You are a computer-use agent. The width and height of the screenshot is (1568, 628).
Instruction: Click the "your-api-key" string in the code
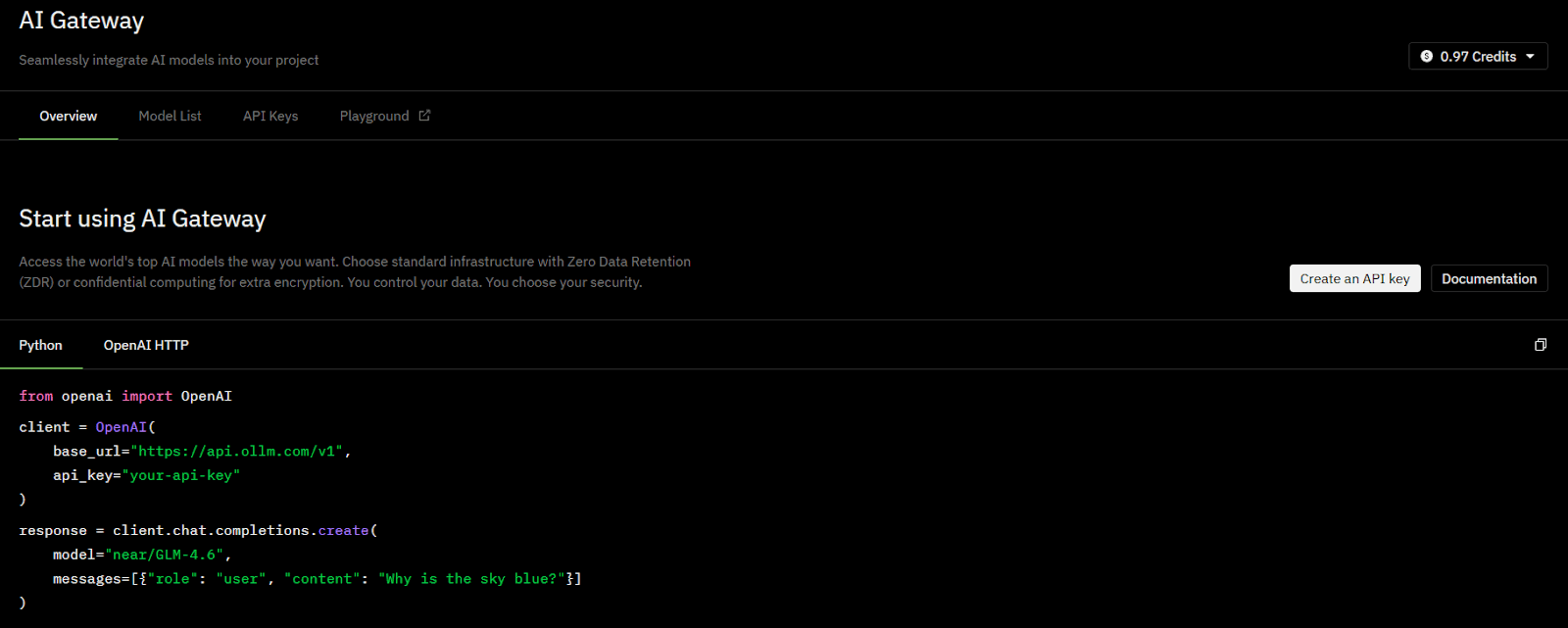click(x=180, y=475)
